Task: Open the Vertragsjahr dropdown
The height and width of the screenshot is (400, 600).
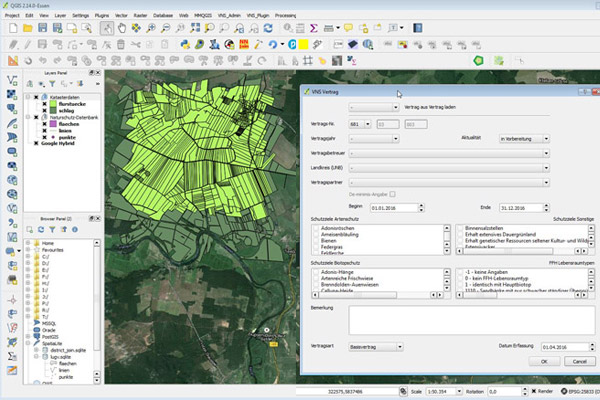Action: 374,139
